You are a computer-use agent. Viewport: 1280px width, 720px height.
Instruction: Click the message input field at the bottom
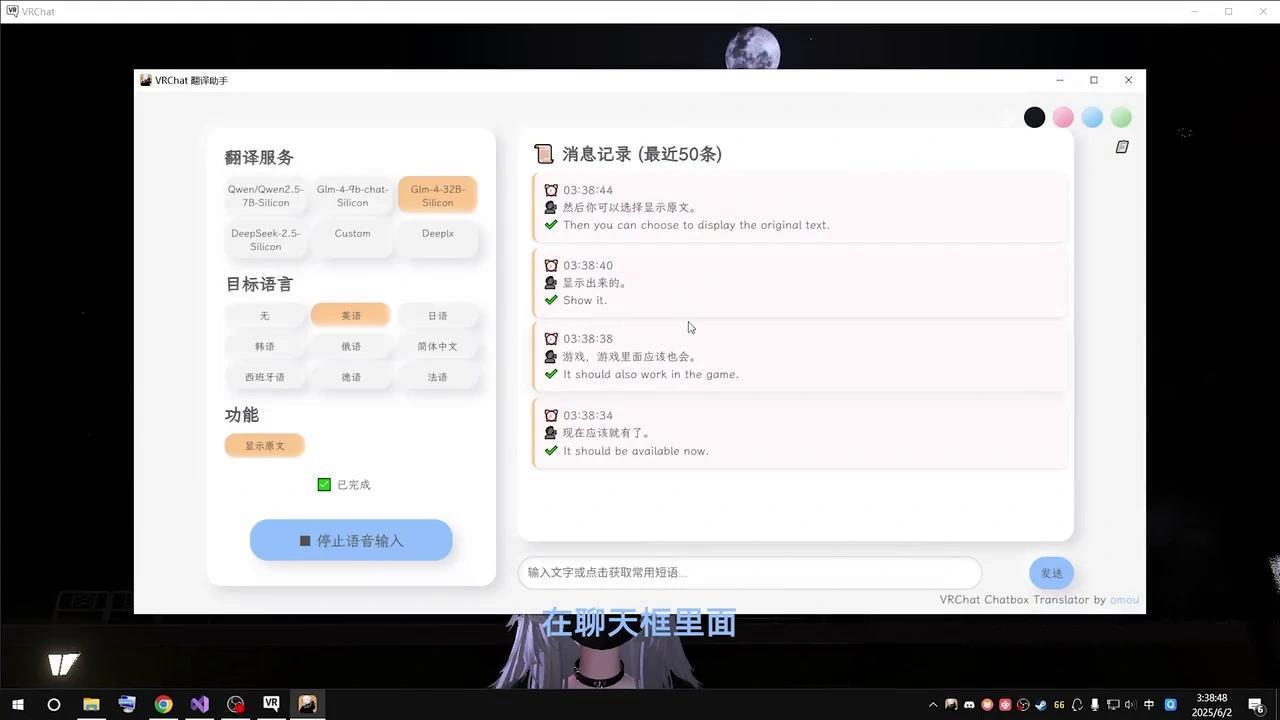coord(748,572)
